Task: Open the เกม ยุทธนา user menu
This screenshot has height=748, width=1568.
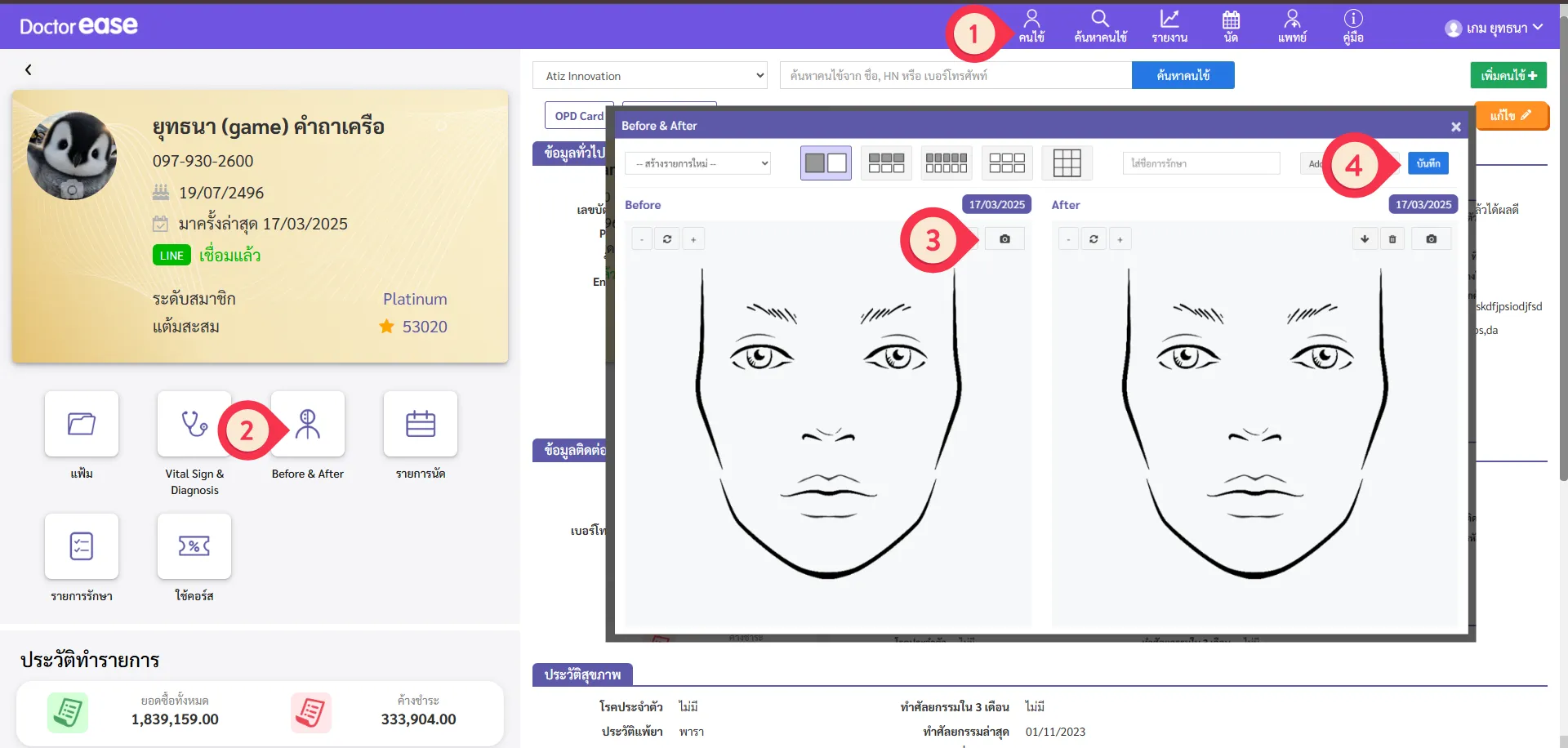Action: 1494,28
